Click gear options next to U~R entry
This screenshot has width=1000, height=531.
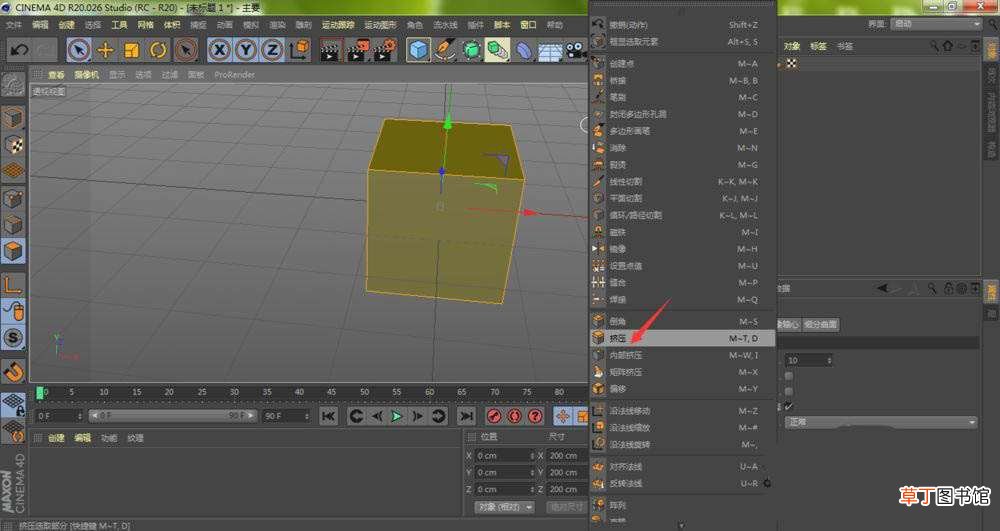767,483
